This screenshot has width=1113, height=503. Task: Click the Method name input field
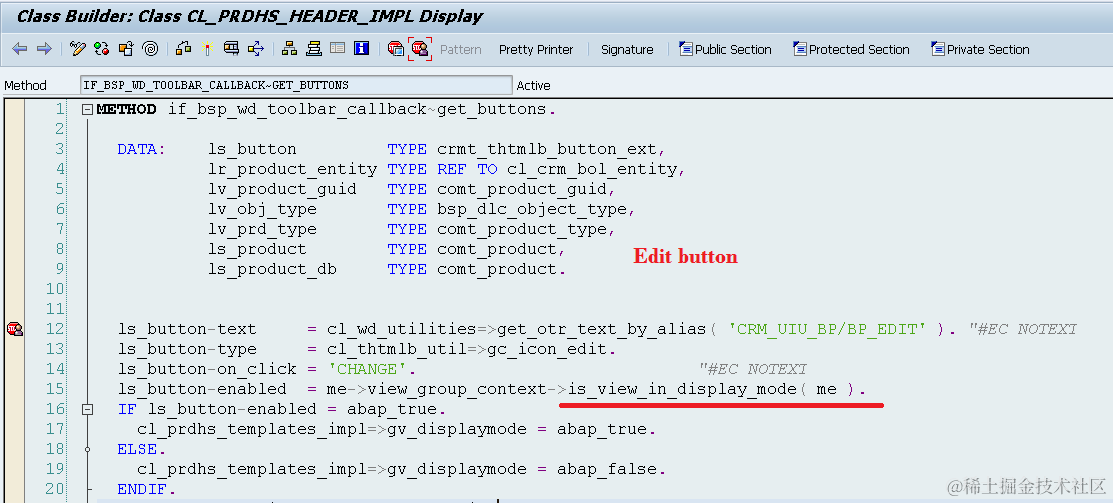pyautogui.click(x=296, y=85)
